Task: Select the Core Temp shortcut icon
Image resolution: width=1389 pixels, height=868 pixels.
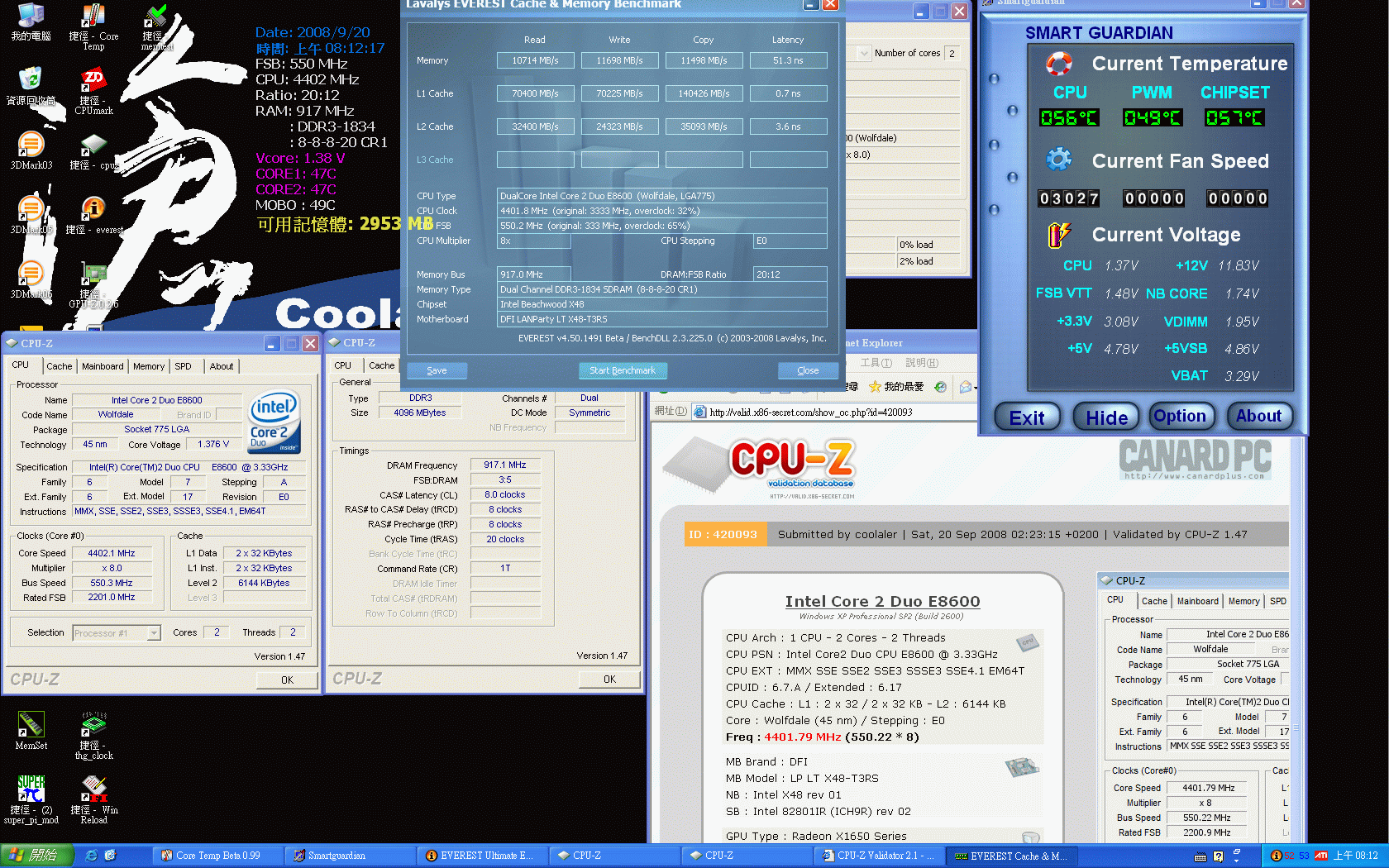Action: click(x=93, y=26)
